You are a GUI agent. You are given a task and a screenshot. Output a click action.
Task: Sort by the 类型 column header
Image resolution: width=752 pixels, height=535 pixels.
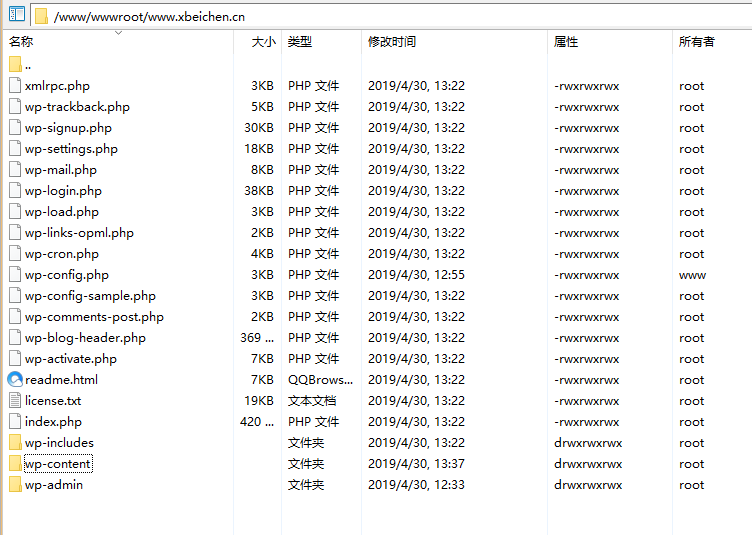tap(300, 42)
